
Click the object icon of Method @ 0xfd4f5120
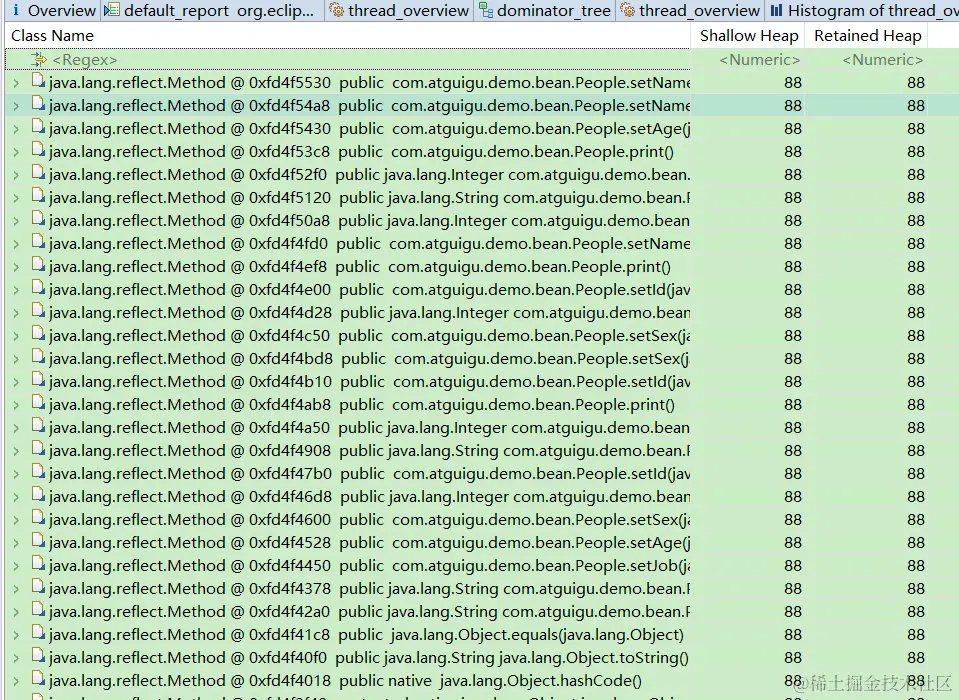point(39,196)
